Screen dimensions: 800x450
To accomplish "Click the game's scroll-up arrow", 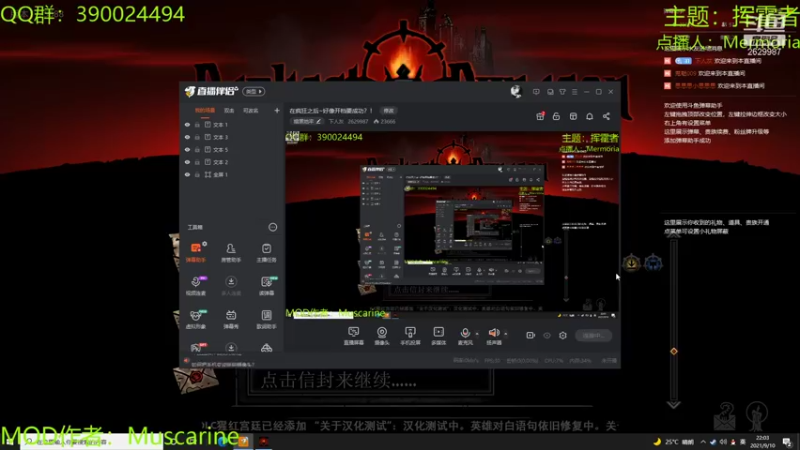I will (x=673, y=235).
